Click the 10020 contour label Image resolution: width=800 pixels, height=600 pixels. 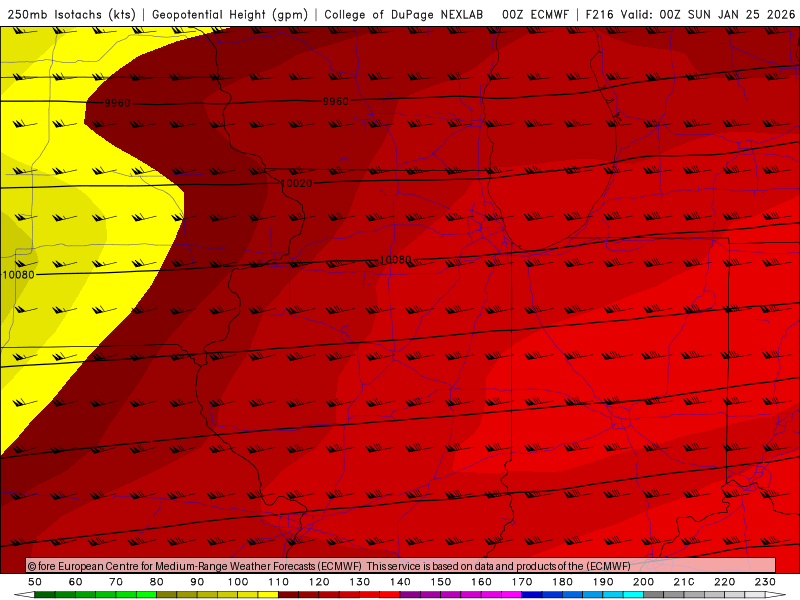(x=296, y=183)
